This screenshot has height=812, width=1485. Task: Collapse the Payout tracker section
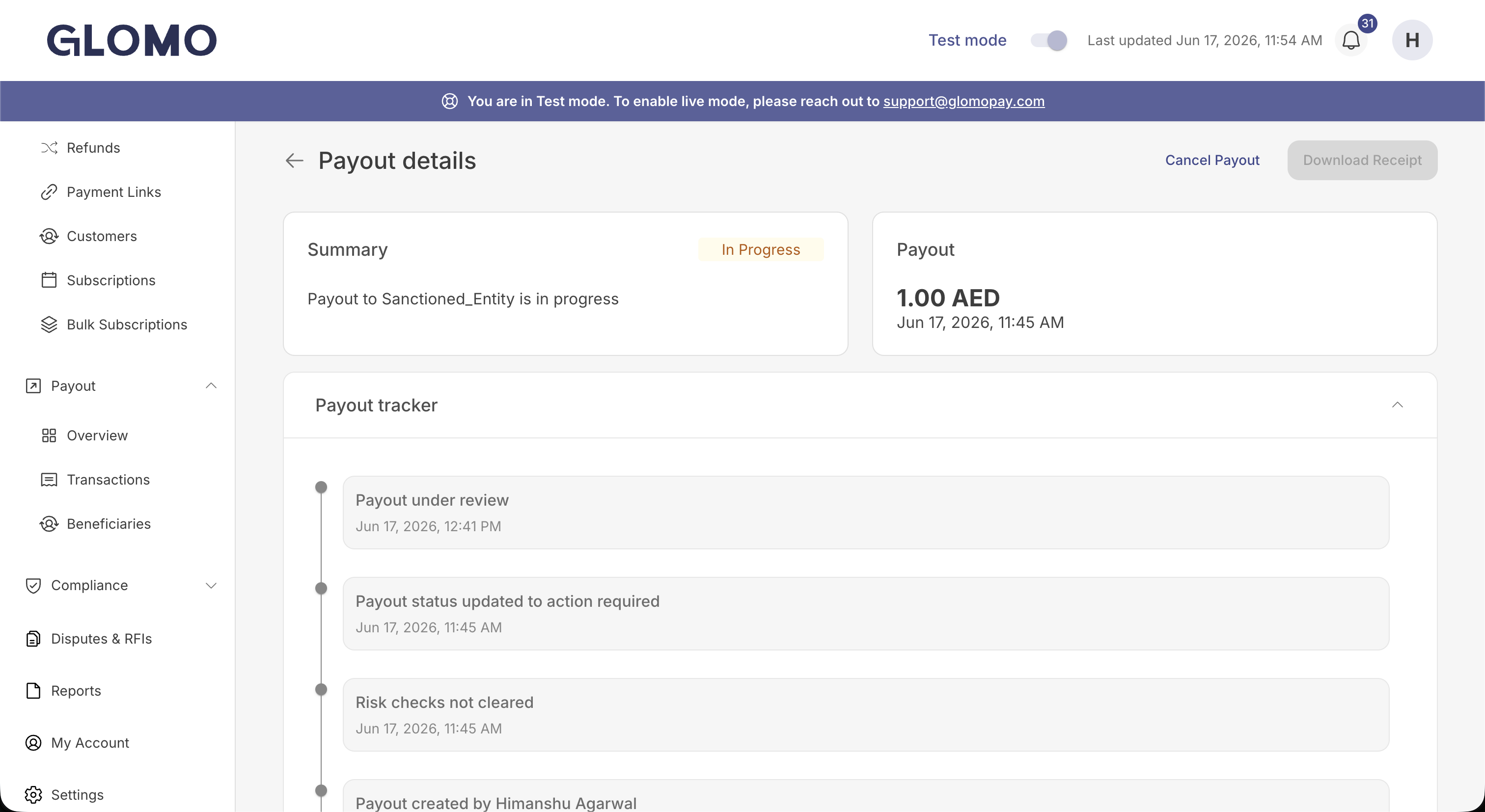click(x=1398, y=405)
